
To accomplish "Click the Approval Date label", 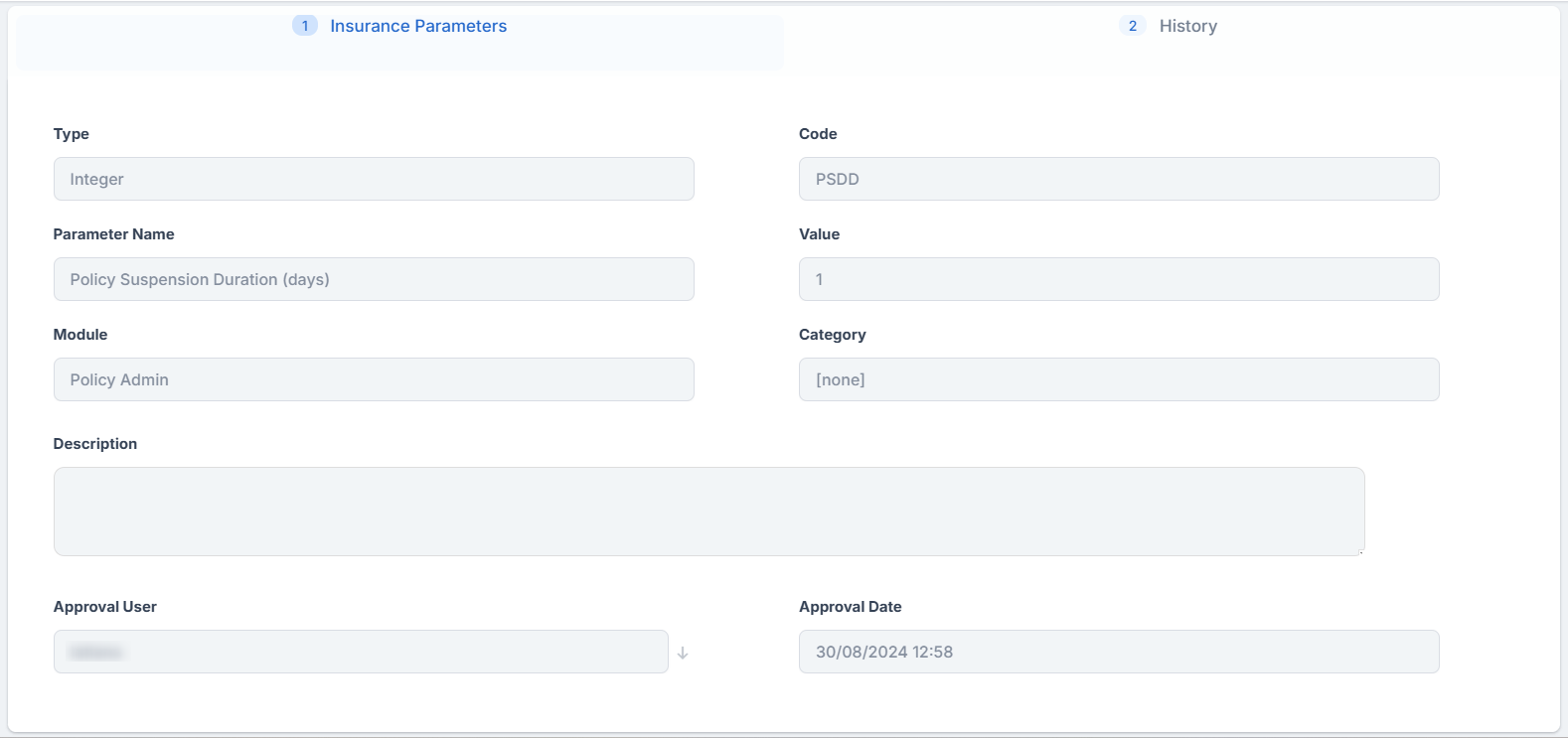I will (850, 607).
